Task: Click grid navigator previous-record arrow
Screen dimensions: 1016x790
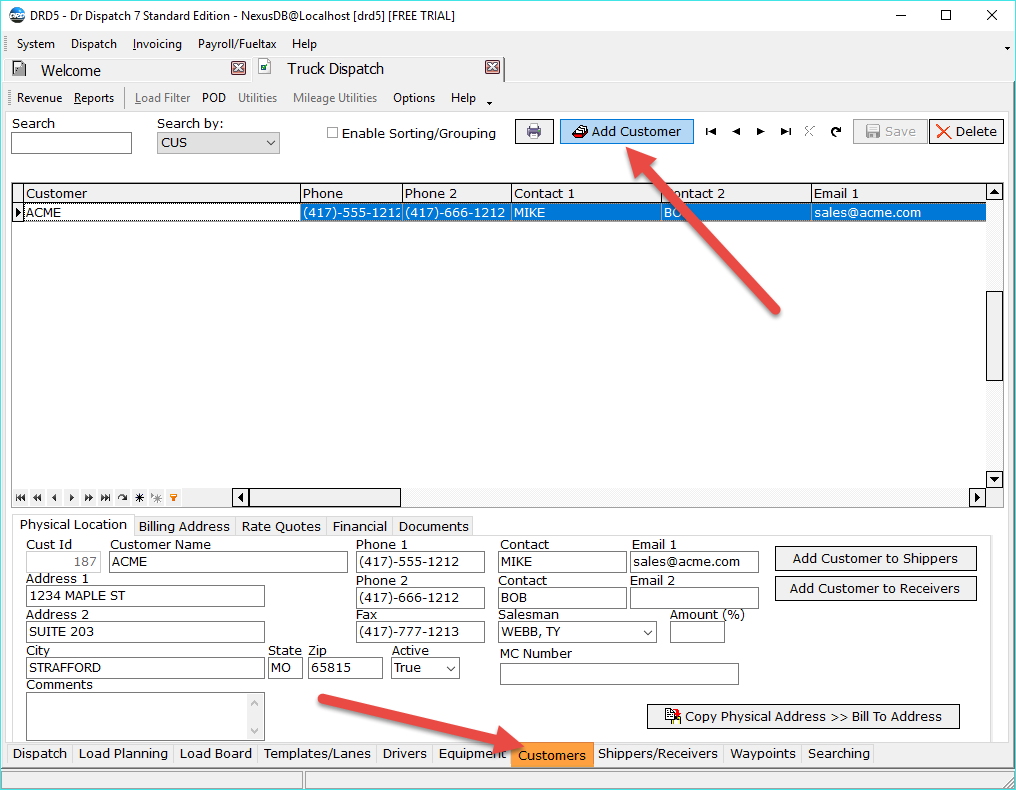Action: tap(54, 498)
